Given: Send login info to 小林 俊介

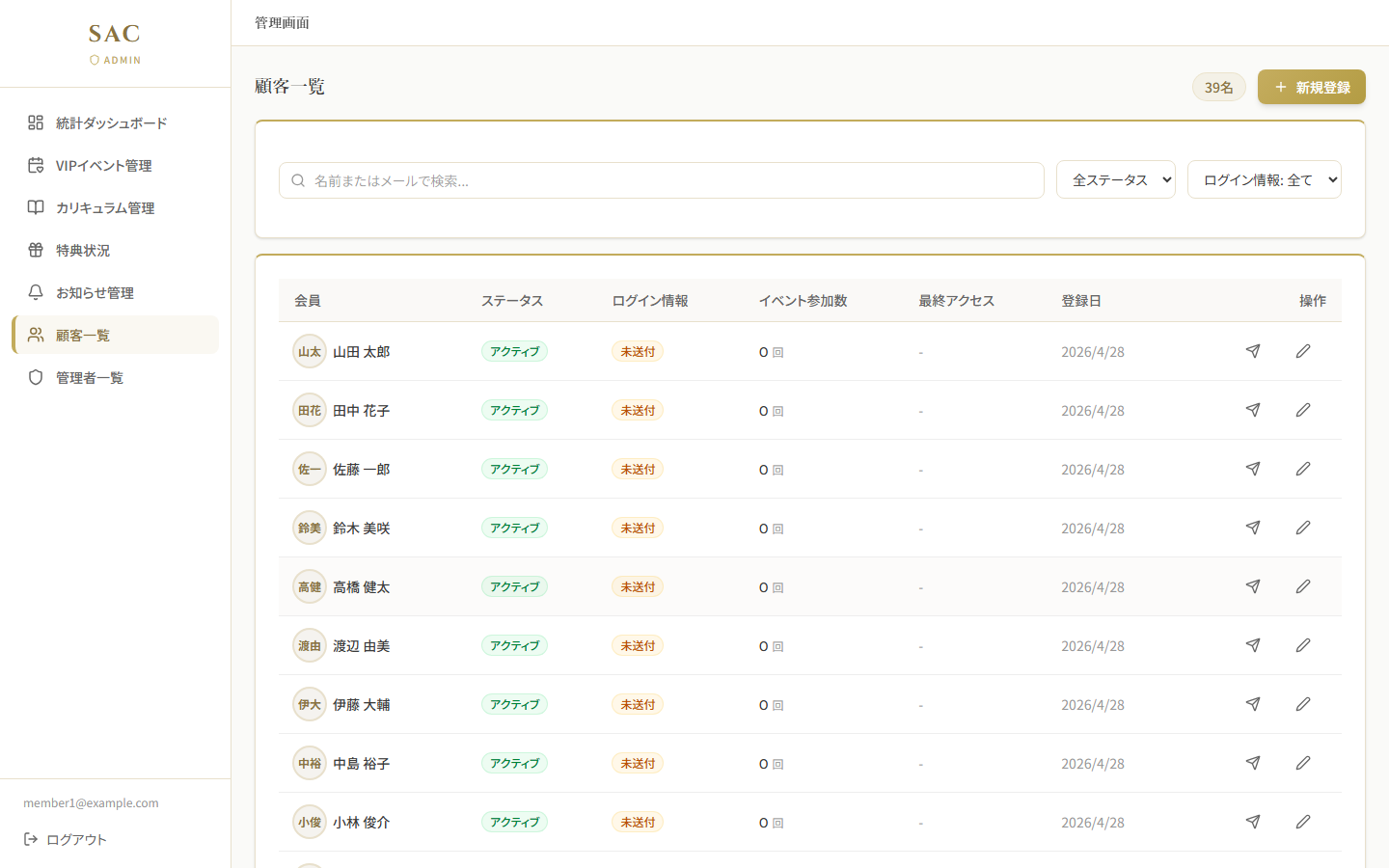Looking at the screenshot, I should point(1253,822).
